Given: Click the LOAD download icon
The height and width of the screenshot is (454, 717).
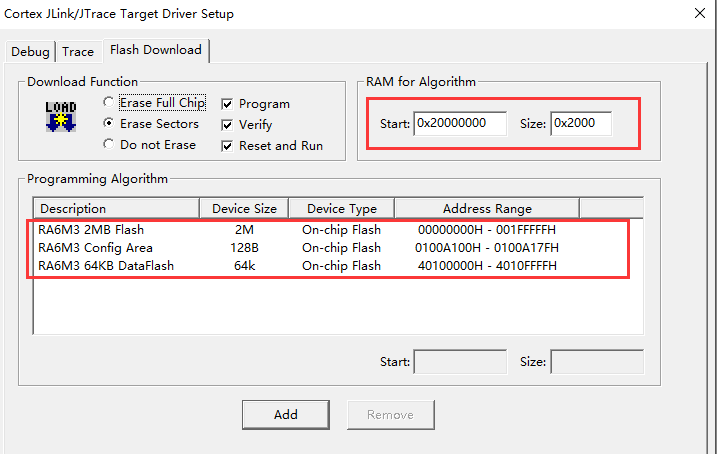Looking at the screenshot, I should (61, 115).
